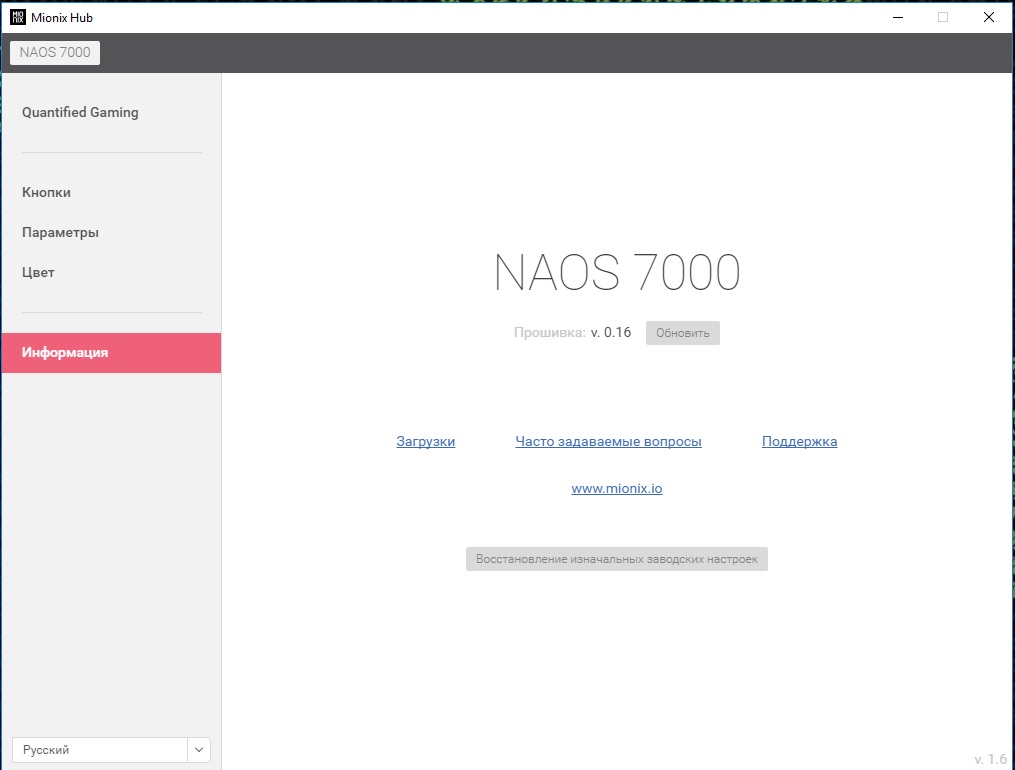Click the restore factory settings button
This screenshot has height=770, width=1015.
coord(616,559)
